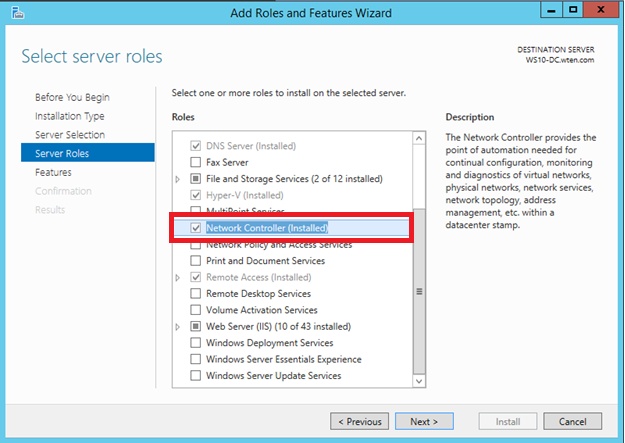
Task: Toggle the Print and Document Services checkbox
Action: point(196,261)
